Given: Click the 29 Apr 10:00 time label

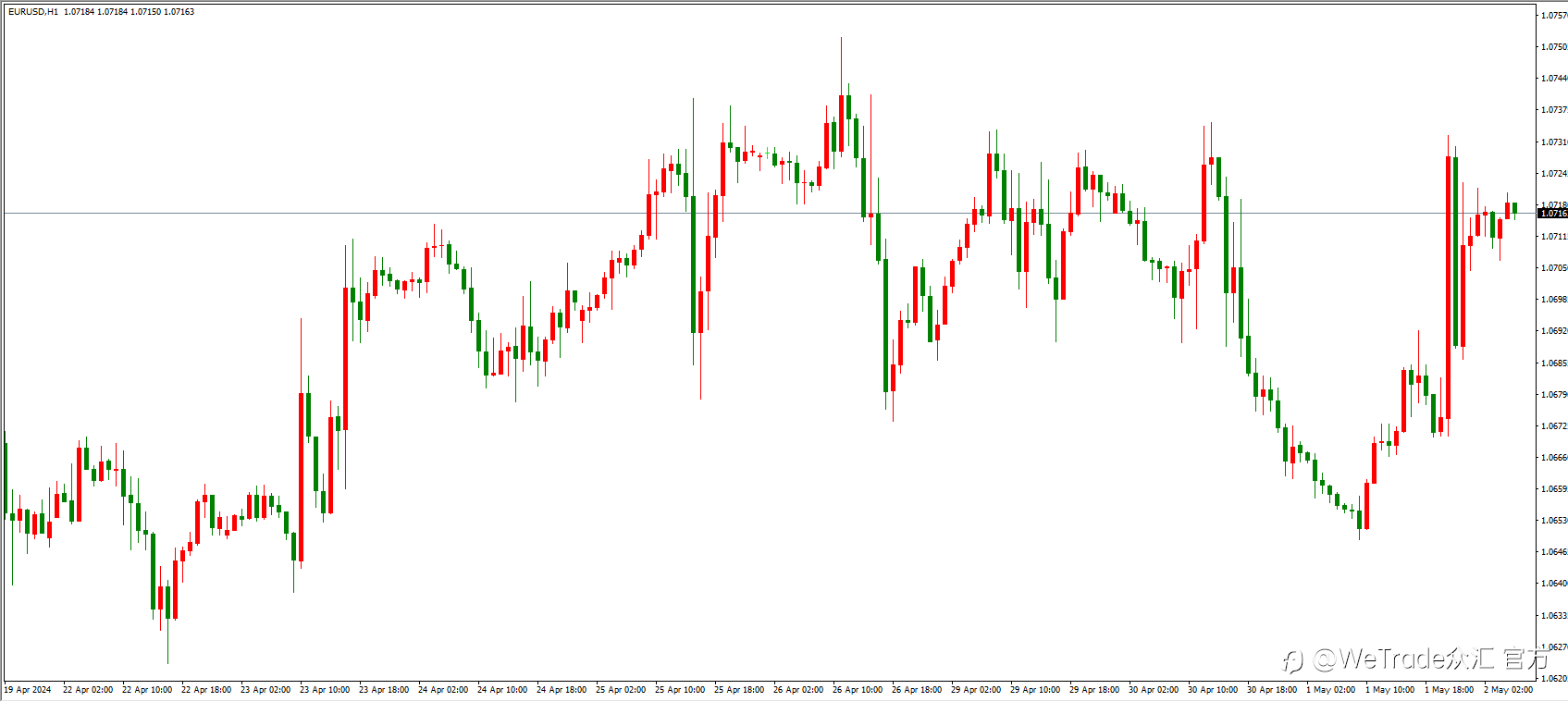Looking at the screenshot, I should 1035,690.
